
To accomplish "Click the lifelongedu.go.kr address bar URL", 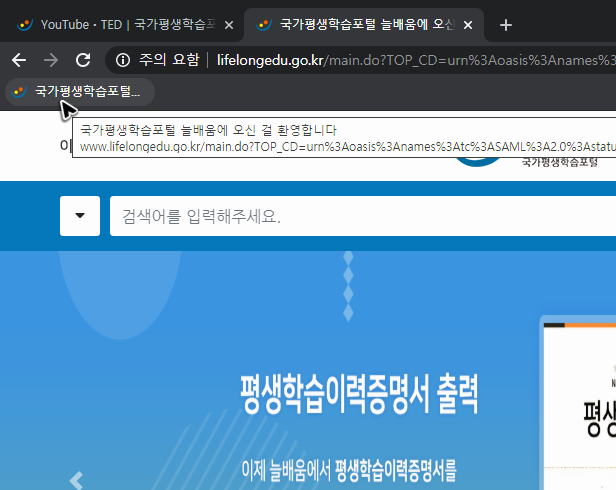I will pyautogui.click(x=416, y=60).
